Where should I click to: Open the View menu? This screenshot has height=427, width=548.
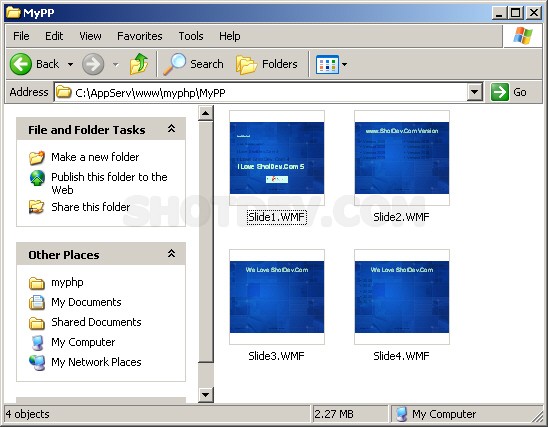pos(90,36)
